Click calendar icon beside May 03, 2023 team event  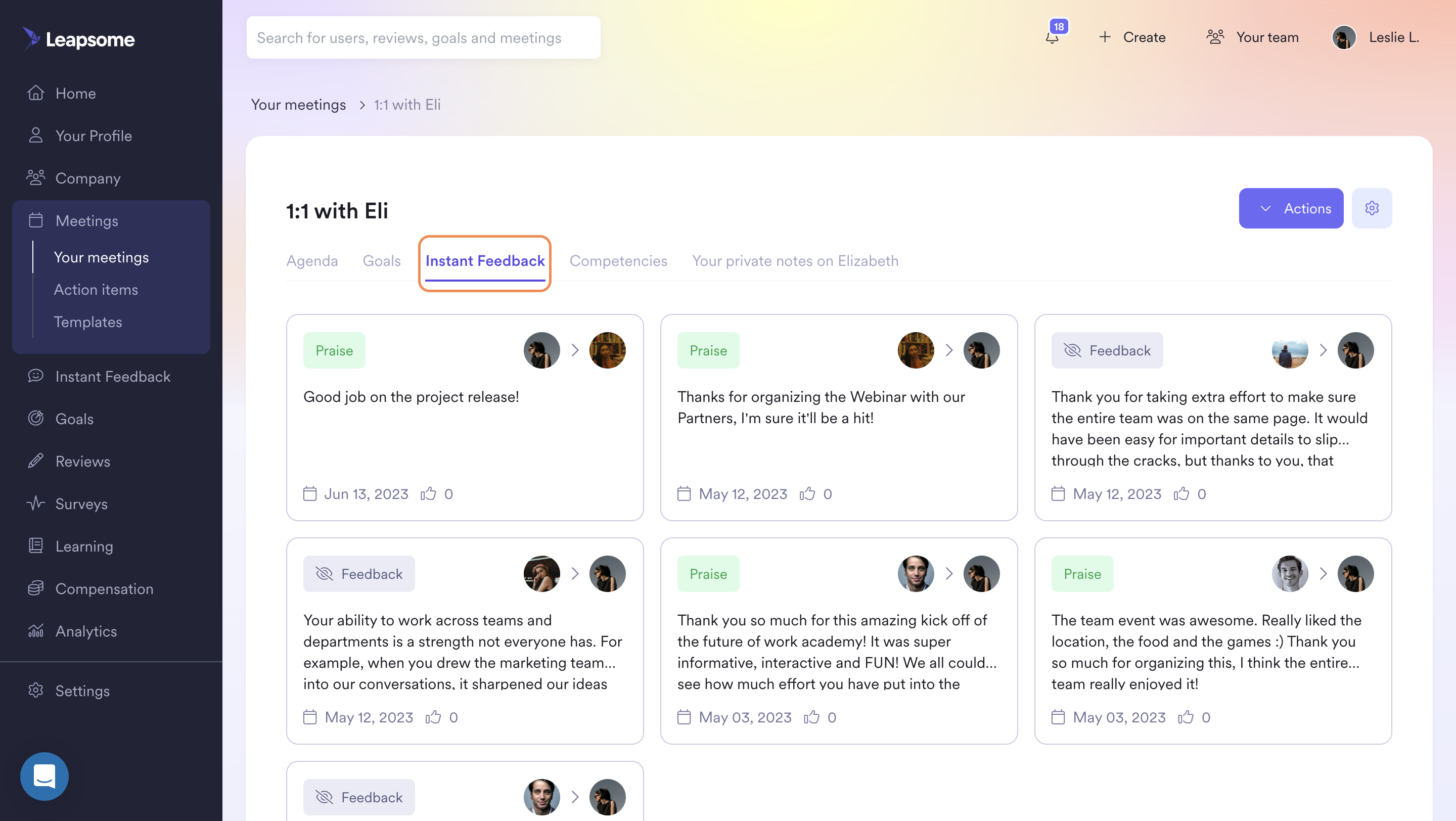[1058, 717]
